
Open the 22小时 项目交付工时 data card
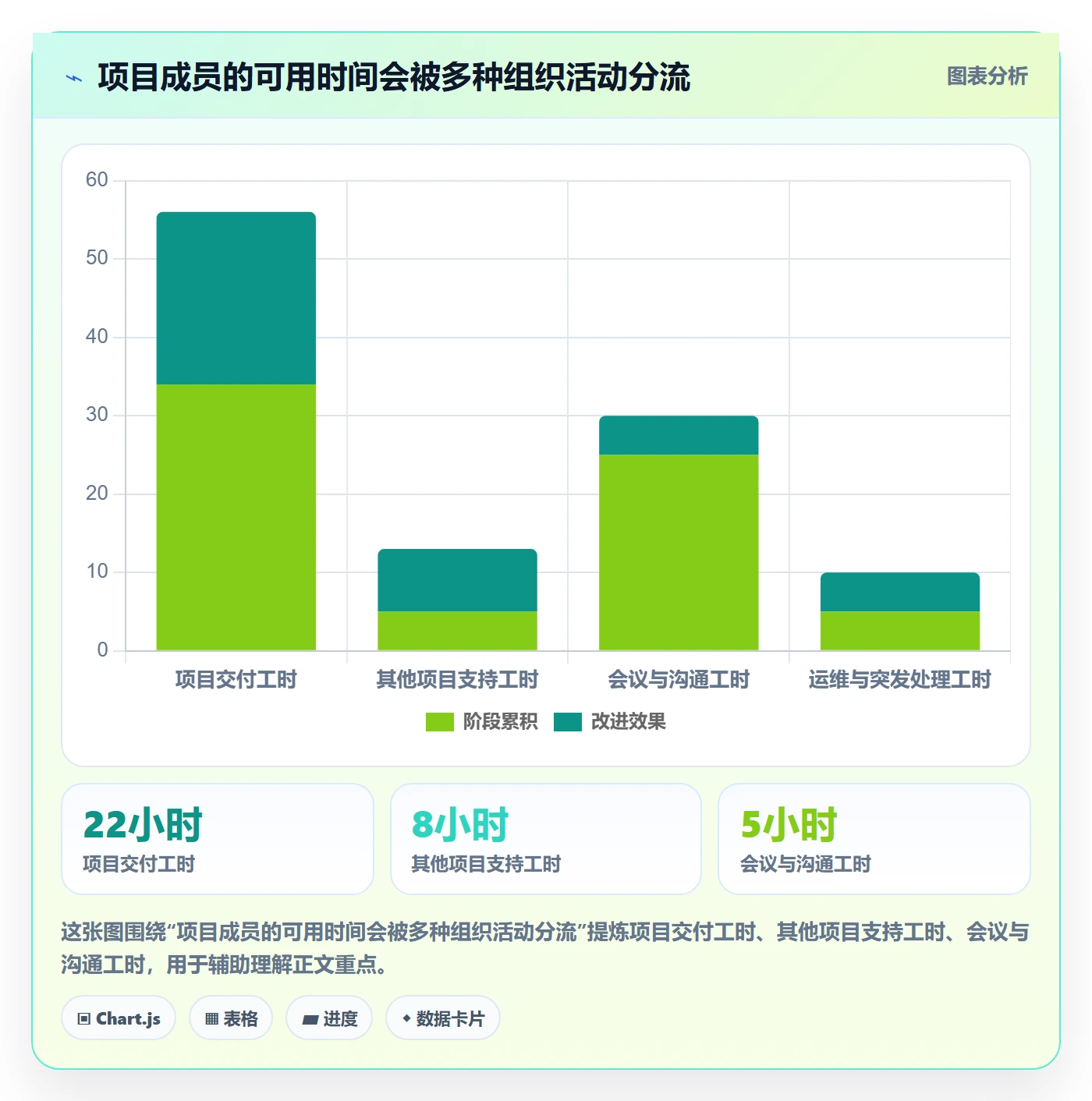click(218, 839)
